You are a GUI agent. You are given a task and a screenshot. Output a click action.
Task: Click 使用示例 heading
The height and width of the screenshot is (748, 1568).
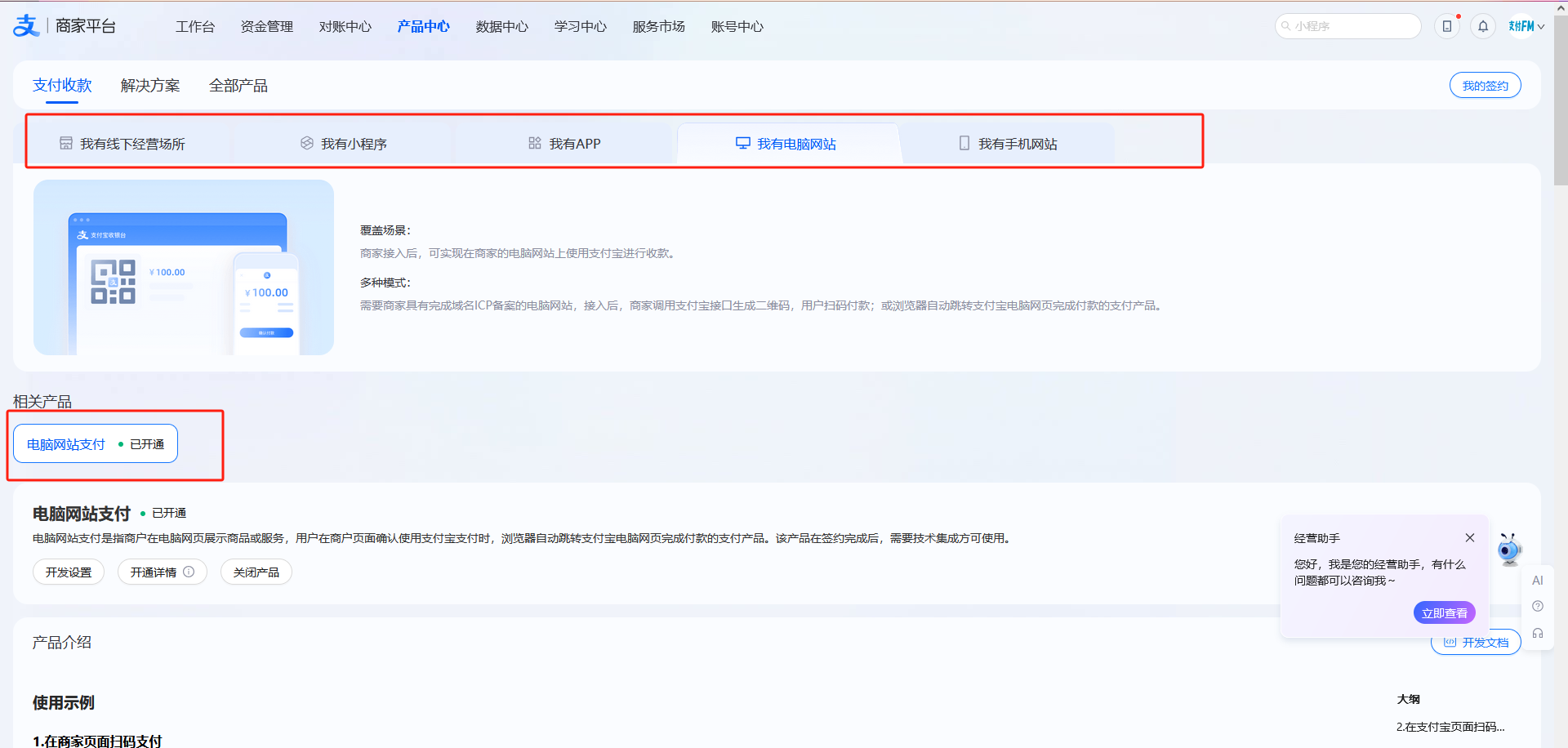point(64,702)
